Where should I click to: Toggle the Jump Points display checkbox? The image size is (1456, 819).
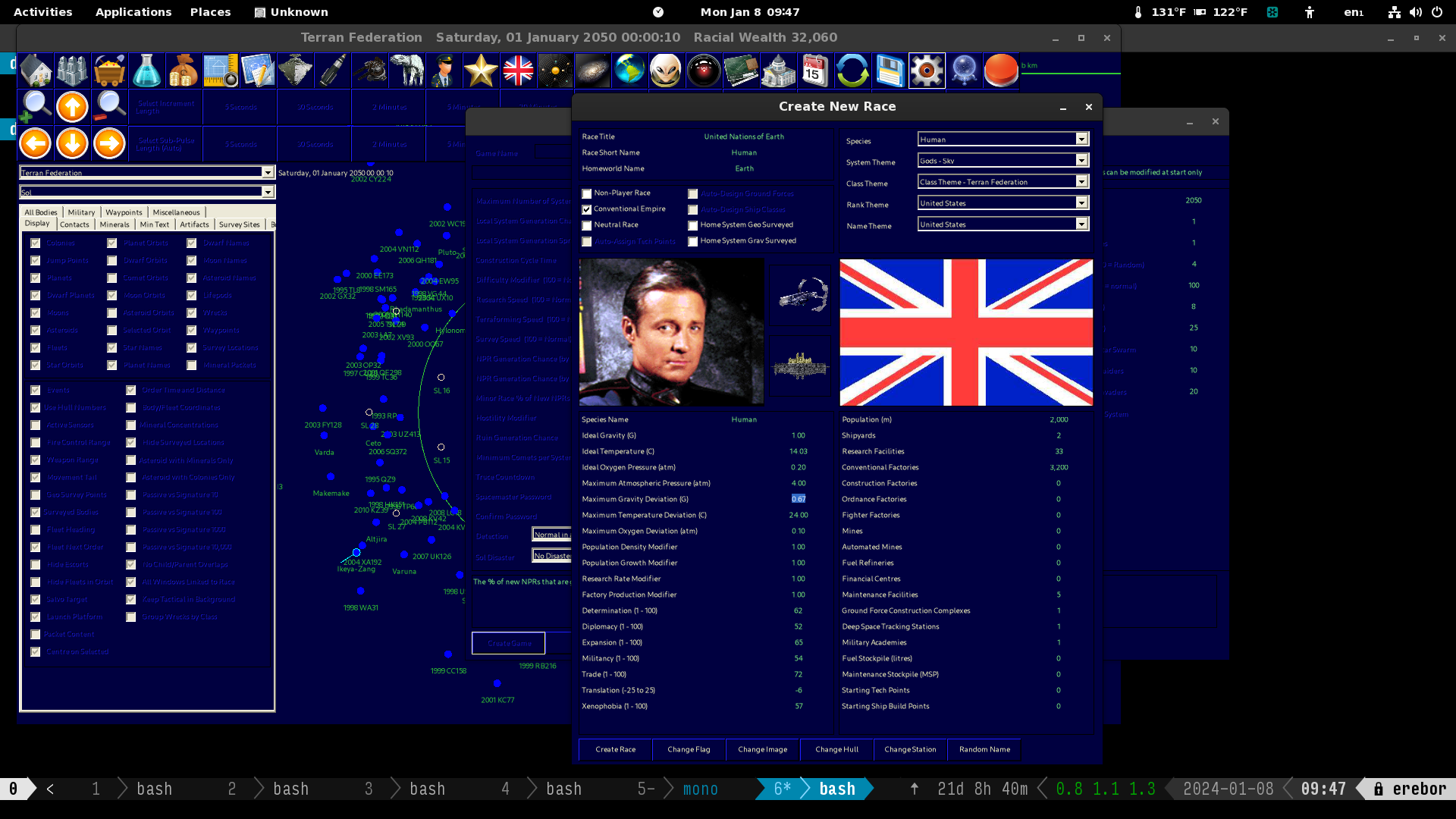(x=36, y=261)
